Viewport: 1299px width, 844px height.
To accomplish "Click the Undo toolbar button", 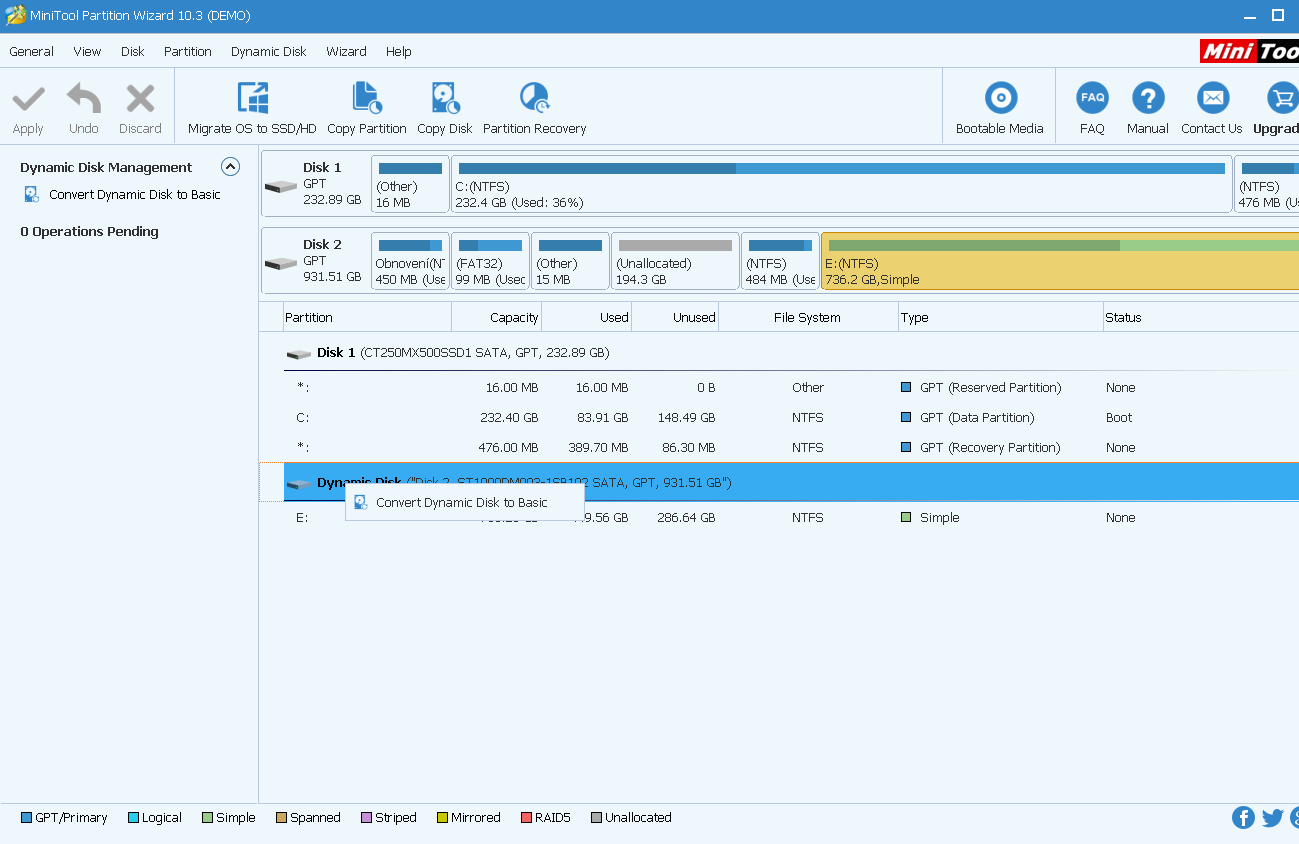I will point(84,109).
